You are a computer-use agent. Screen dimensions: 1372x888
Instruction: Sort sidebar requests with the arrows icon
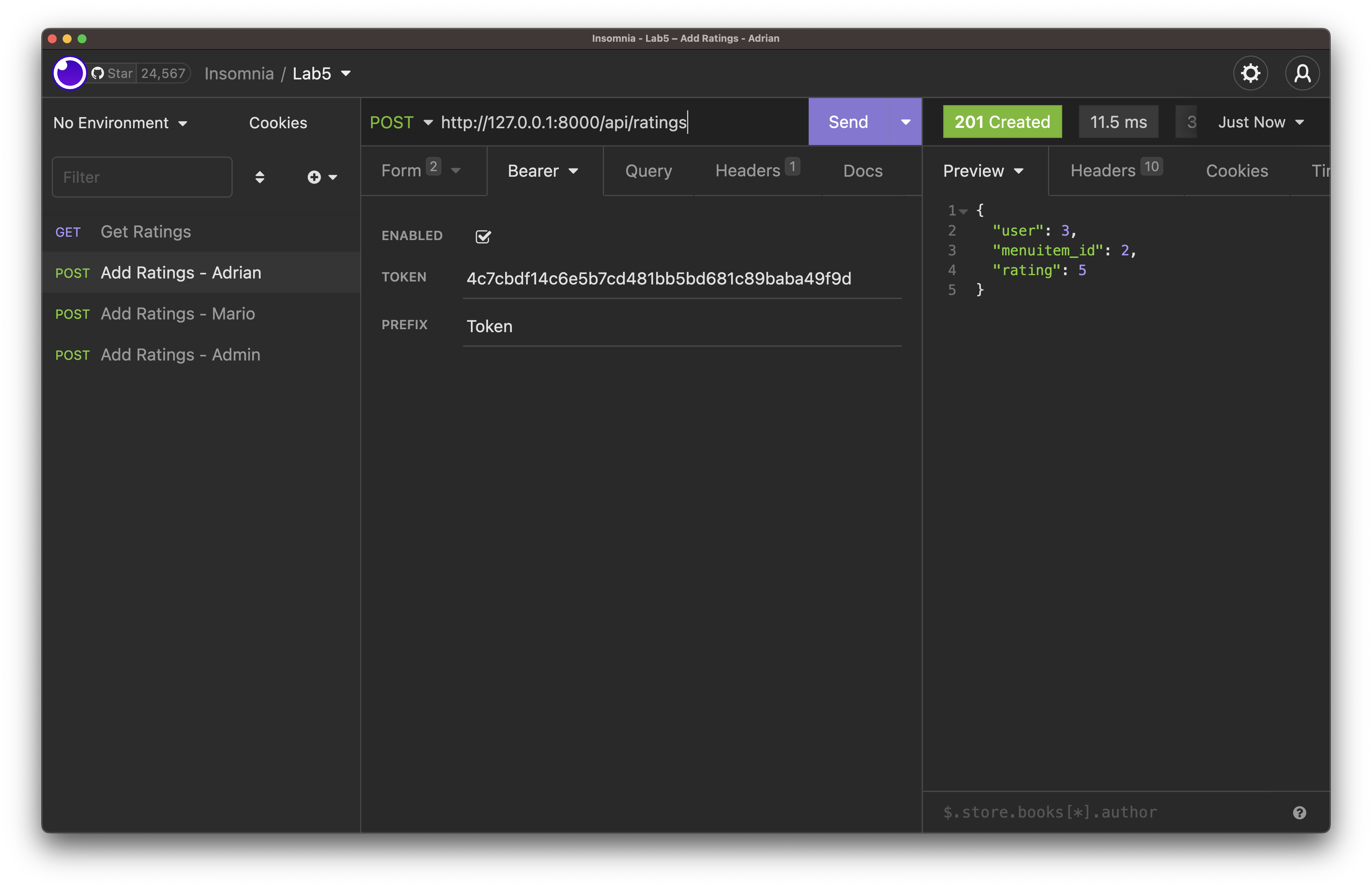pos(261,177)
